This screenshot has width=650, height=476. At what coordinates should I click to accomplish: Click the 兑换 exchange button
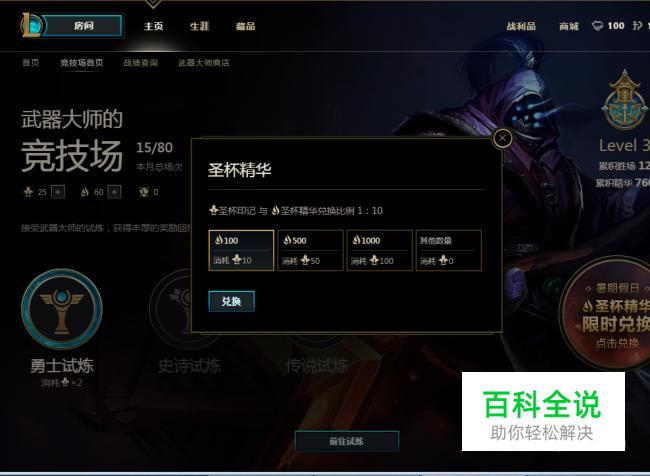(x=231, y=301)
